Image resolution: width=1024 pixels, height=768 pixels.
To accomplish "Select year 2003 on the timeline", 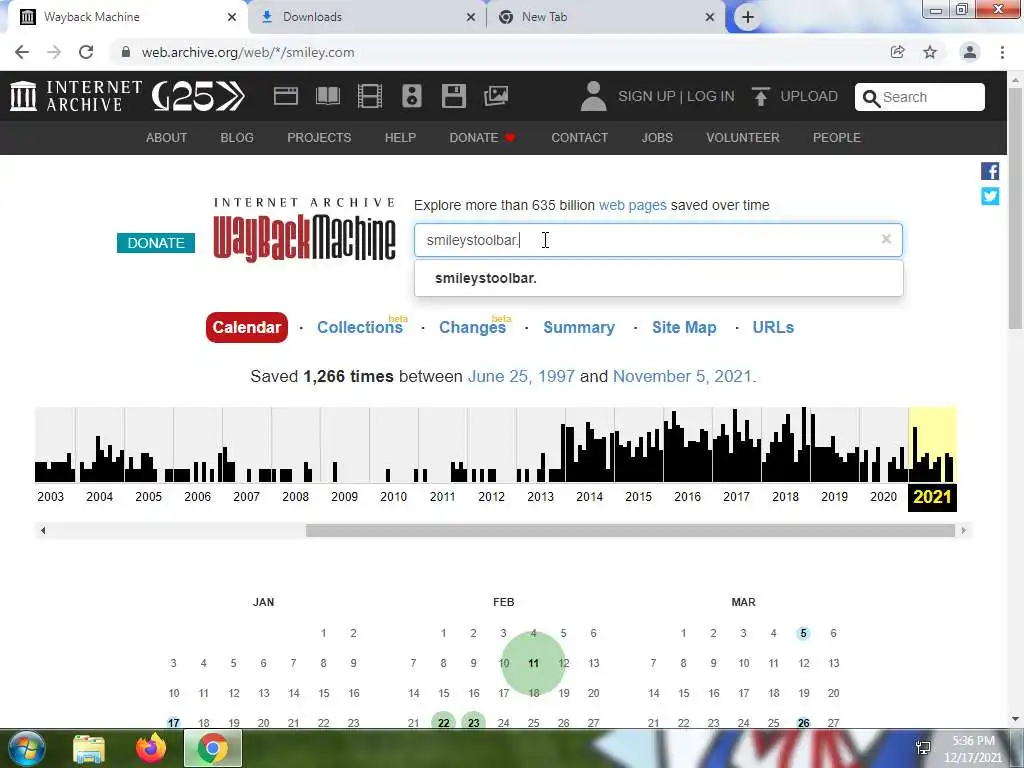I will coord(50,497).
